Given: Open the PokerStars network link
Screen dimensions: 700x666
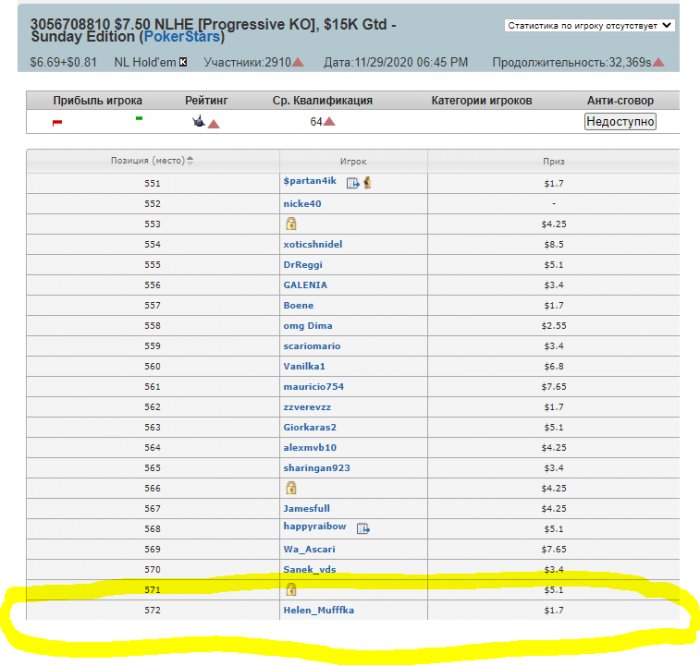Looking at the screenshot, I should tap(182, 37).
